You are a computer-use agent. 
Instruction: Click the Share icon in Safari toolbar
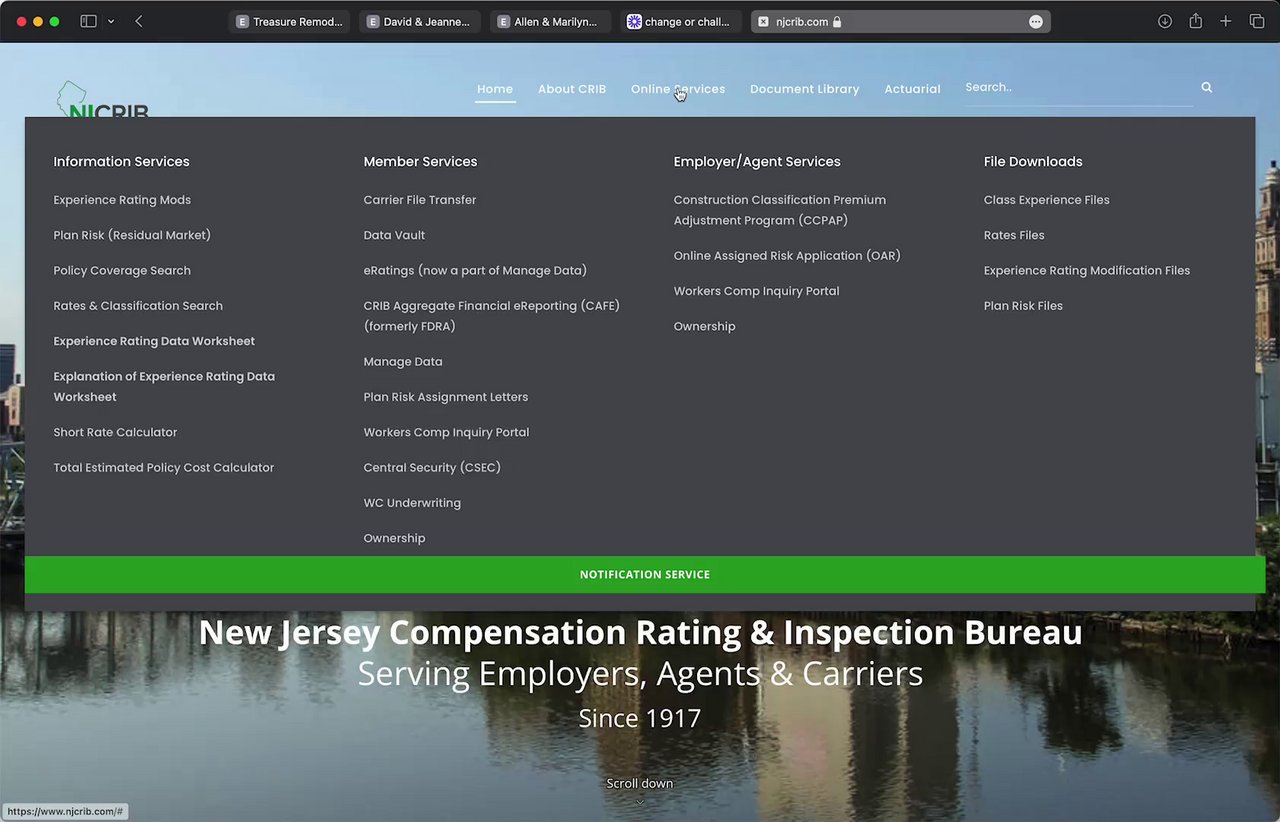pyautogui.click(x=1195, y=21)
